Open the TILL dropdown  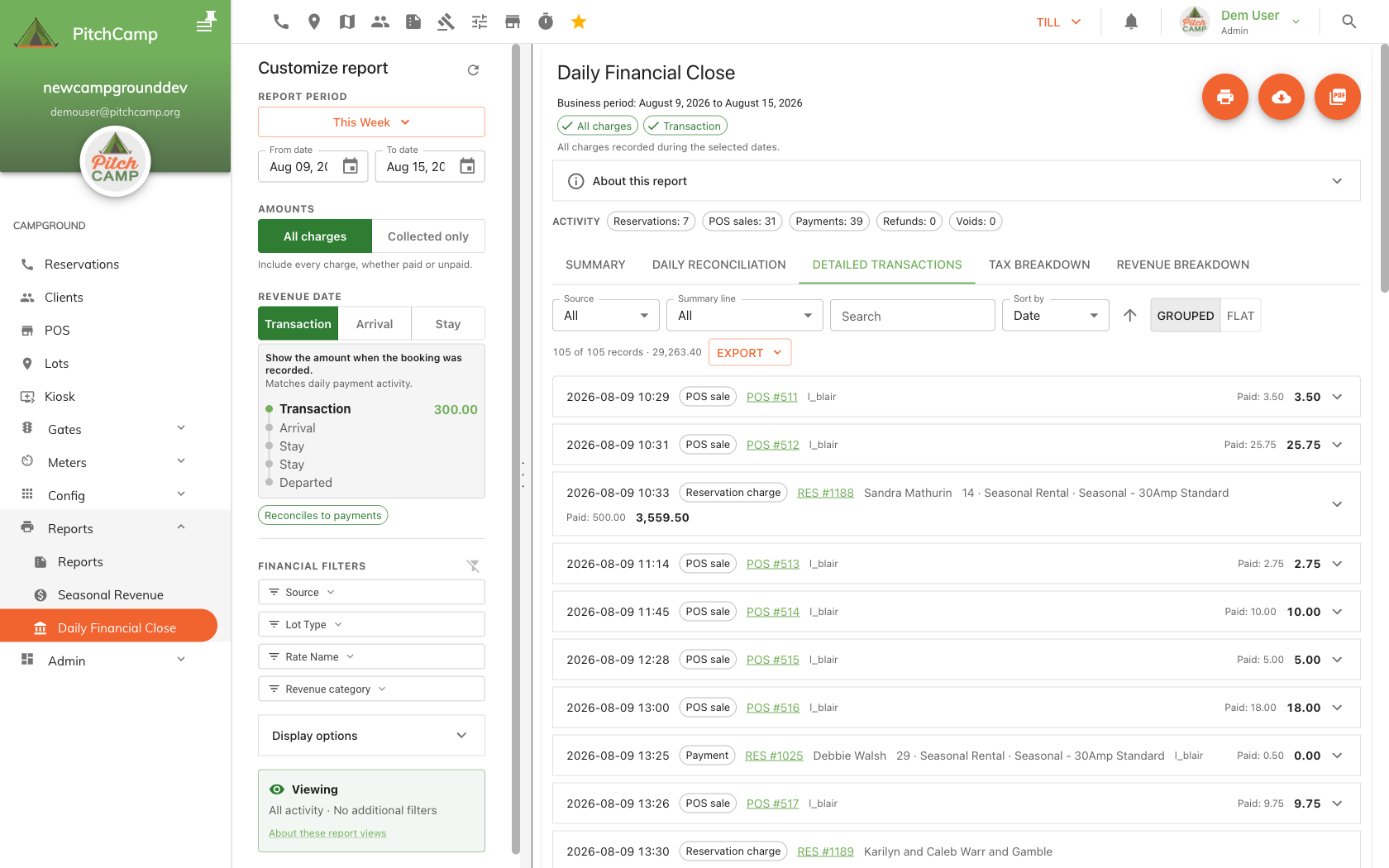(x=1059, y=21)
